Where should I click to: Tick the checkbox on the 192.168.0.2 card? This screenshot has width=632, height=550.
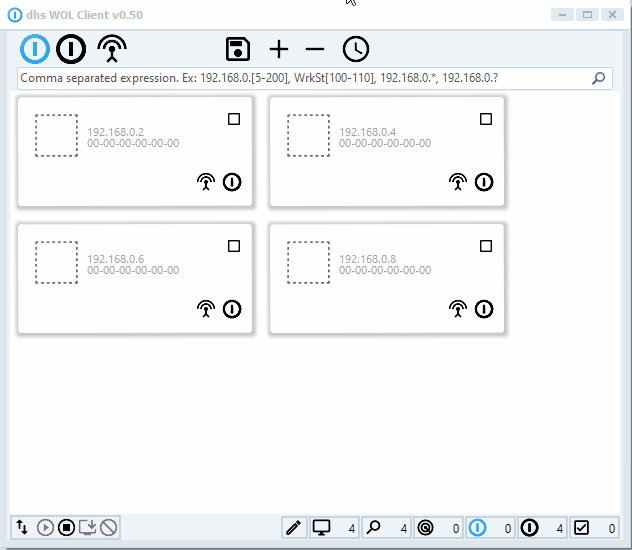pos(234,119)
